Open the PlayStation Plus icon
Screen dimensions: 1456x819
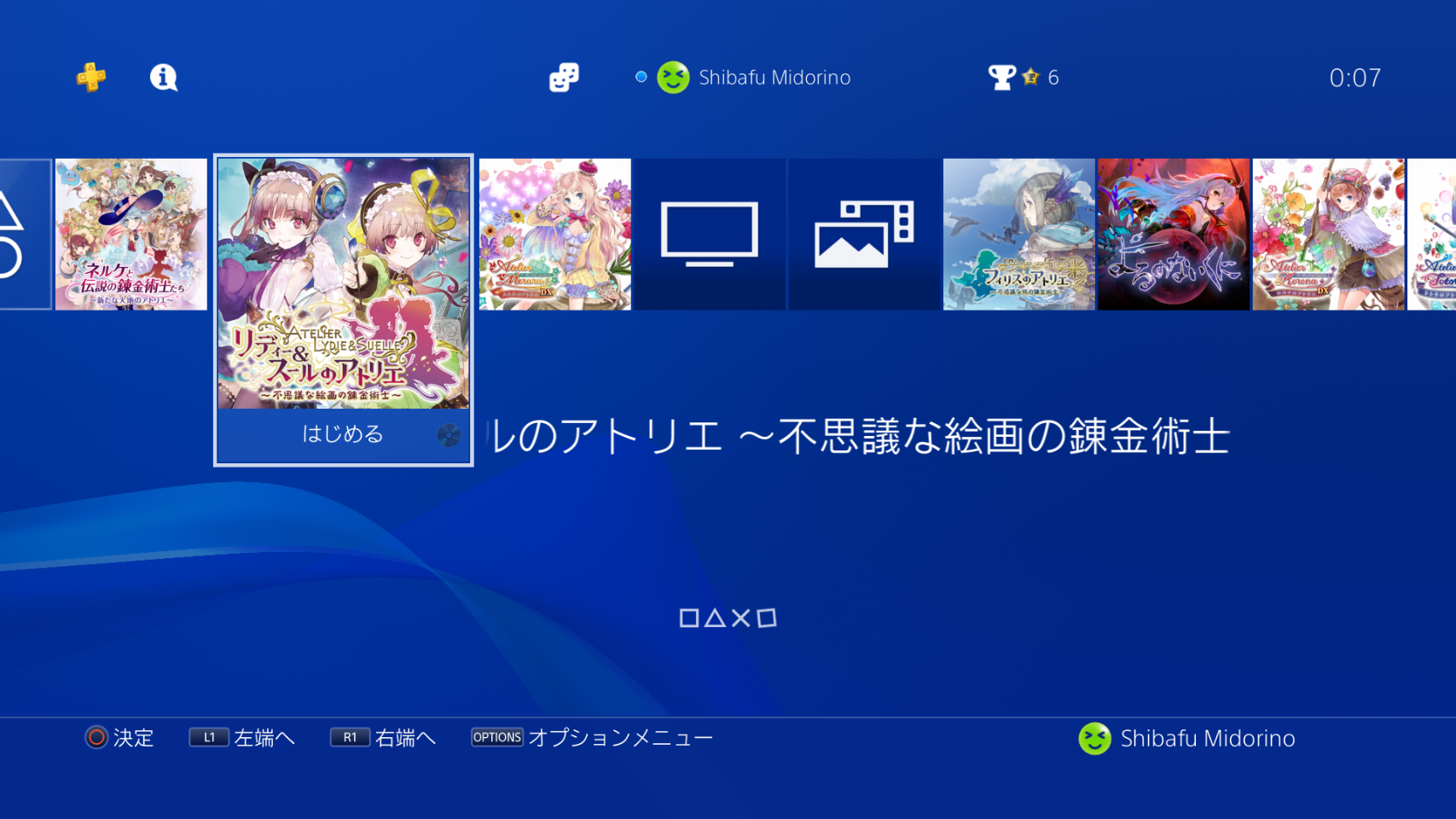(91, 78)
